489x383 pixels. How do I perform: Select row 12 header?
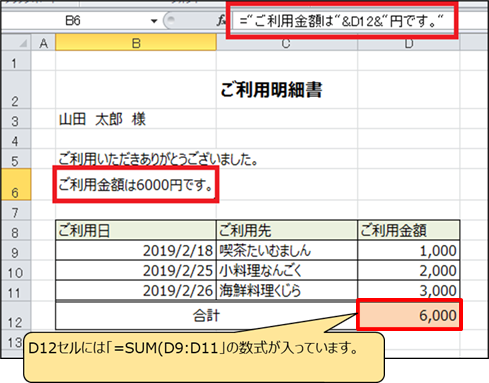coord(16,315)
